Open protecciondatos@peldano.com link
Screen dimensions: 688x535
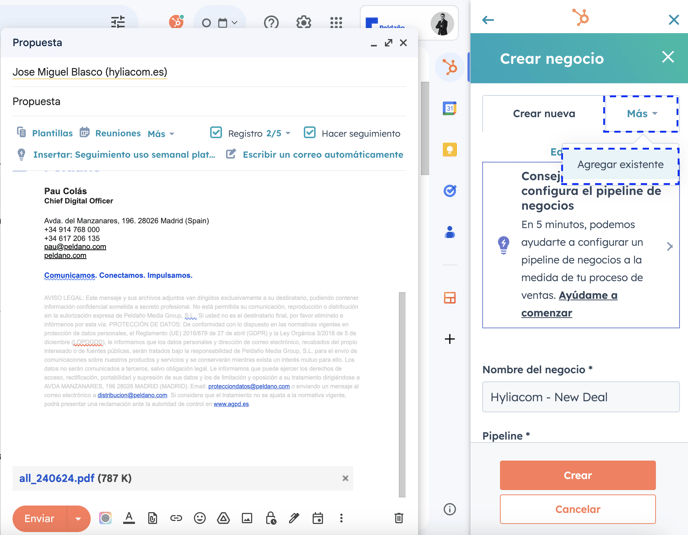[249, 386]
